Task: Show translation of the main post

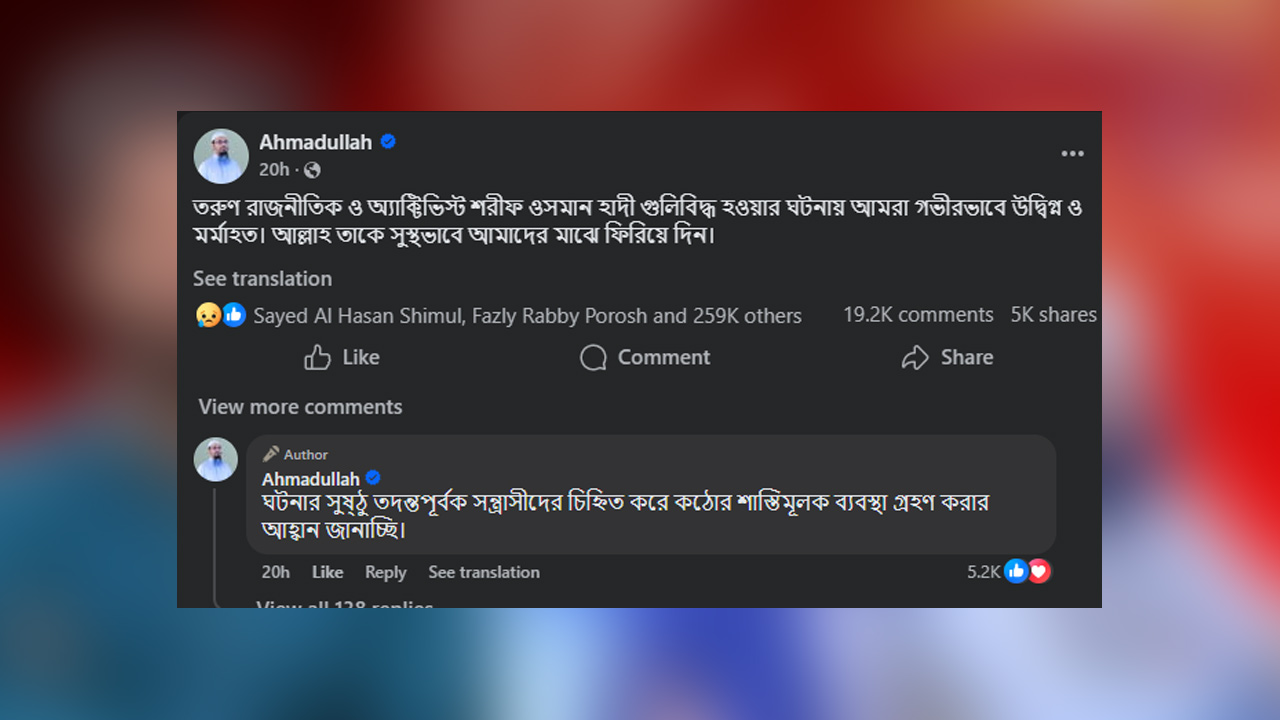Action: coord(262,279)
